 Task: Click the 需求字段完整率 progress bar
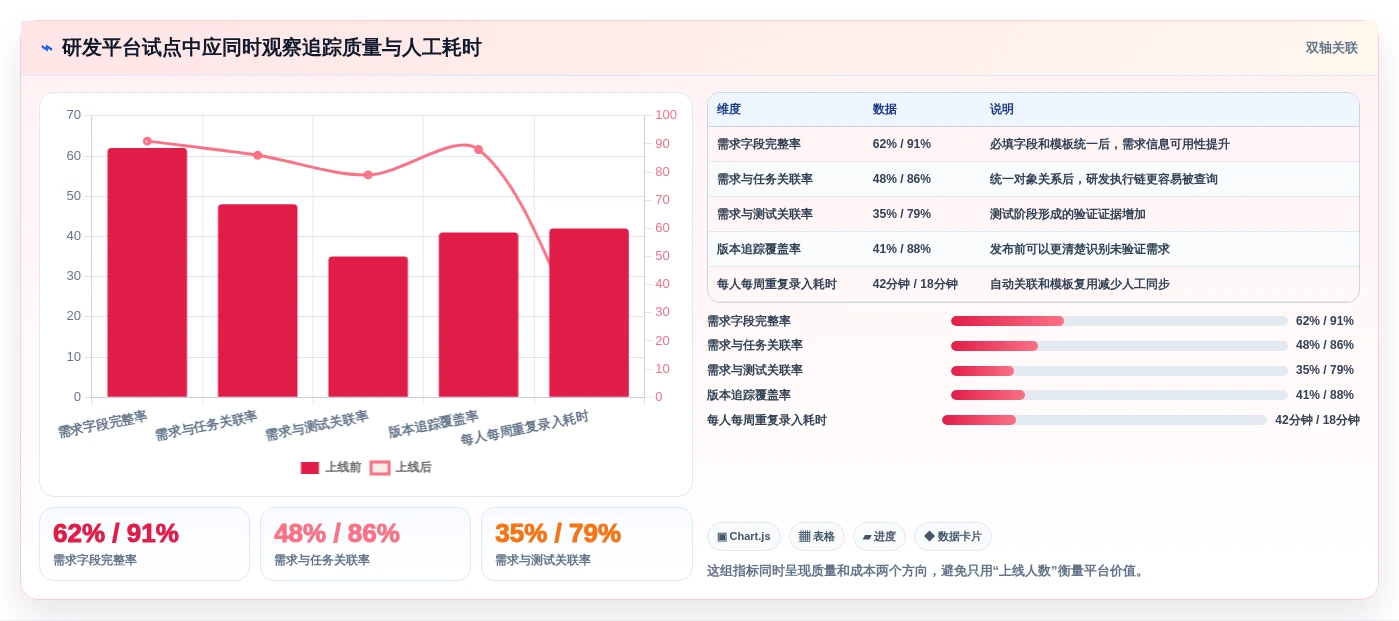click(x=1119, y=321)
